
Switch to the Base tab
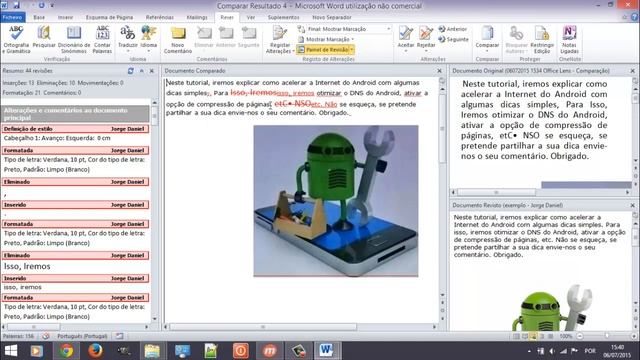coord(39,17)
